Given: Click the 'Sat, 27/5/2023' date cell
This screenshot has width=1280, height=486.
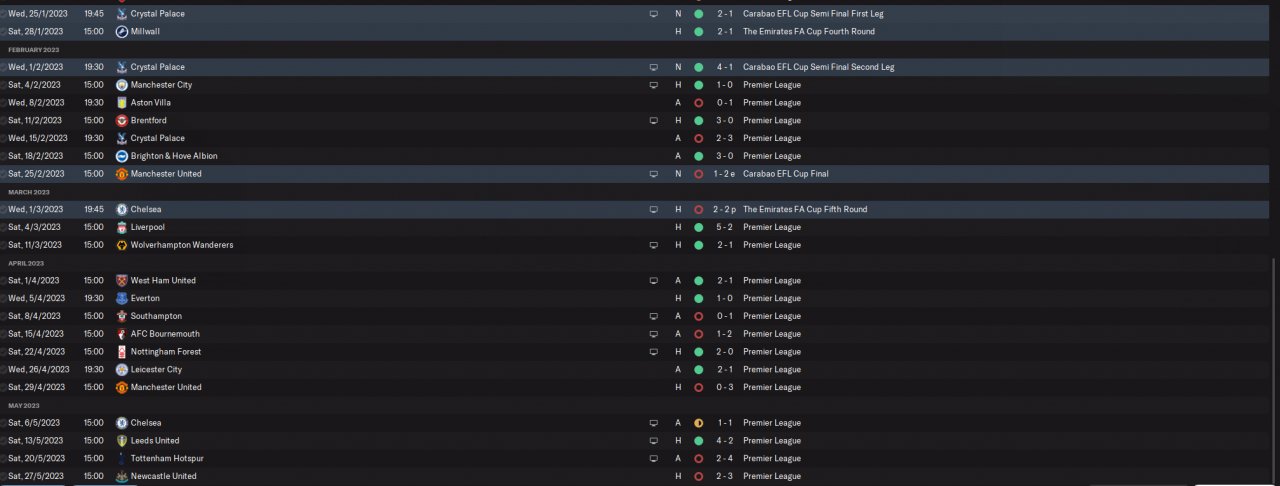Looking at the screenshot, I should [x=35, y=476].
